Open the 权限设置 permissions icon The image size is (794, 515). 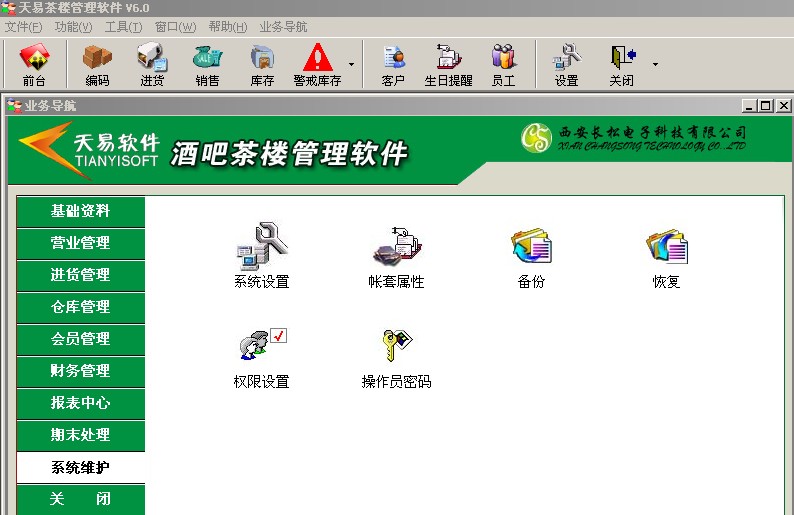tap(261, 346)
